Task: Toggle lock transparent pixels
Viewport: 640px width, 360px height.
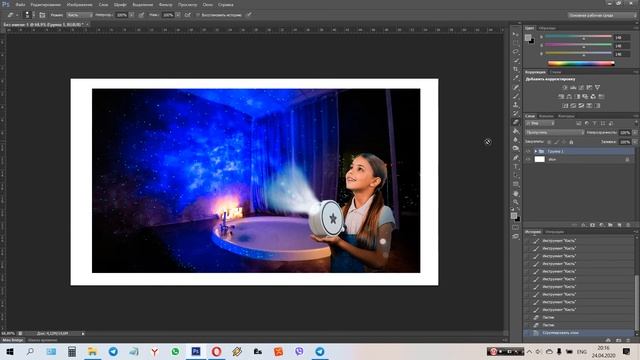Action: (x=549, y=142)
